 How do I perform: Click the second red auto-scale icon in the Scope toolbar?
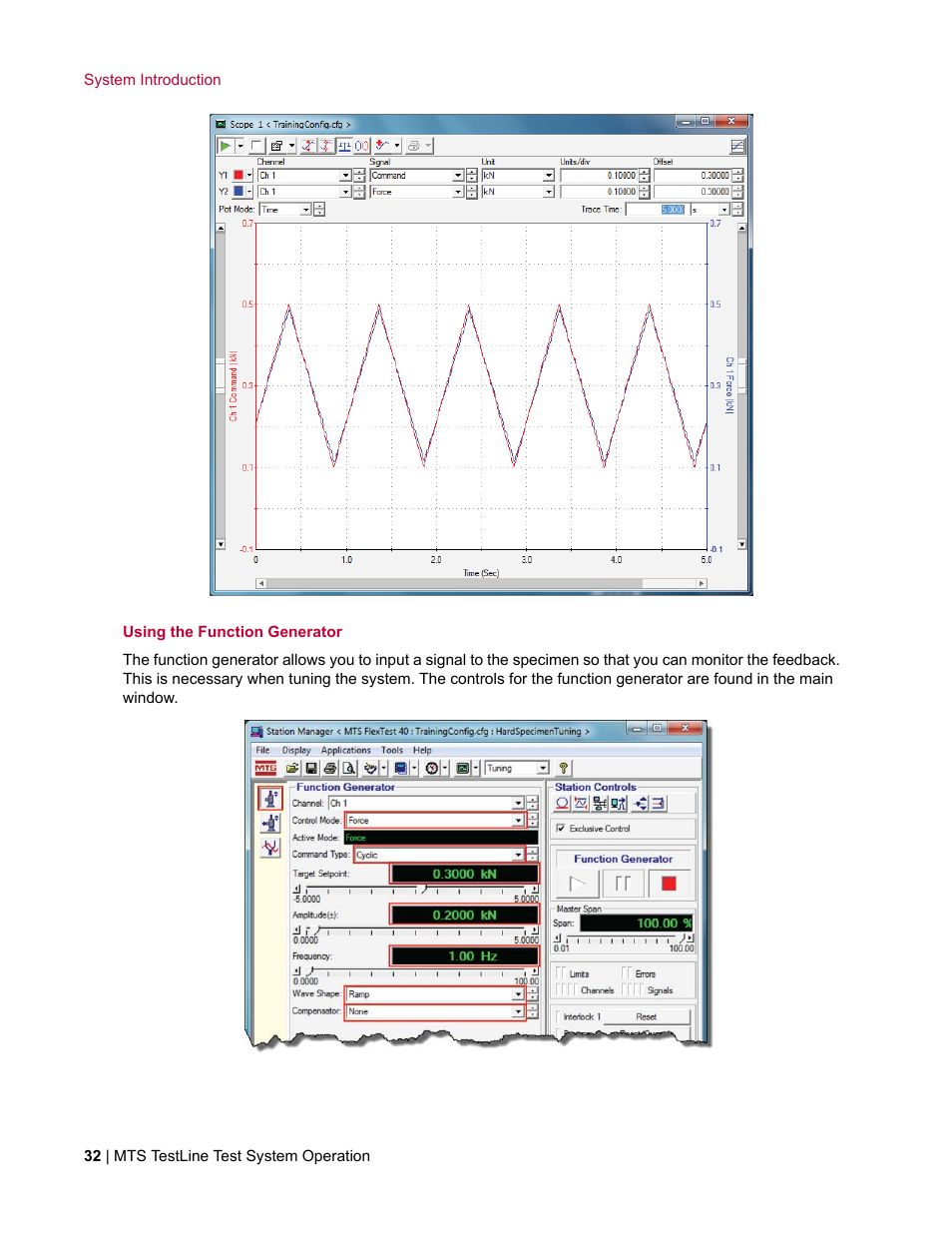point(326,146)
